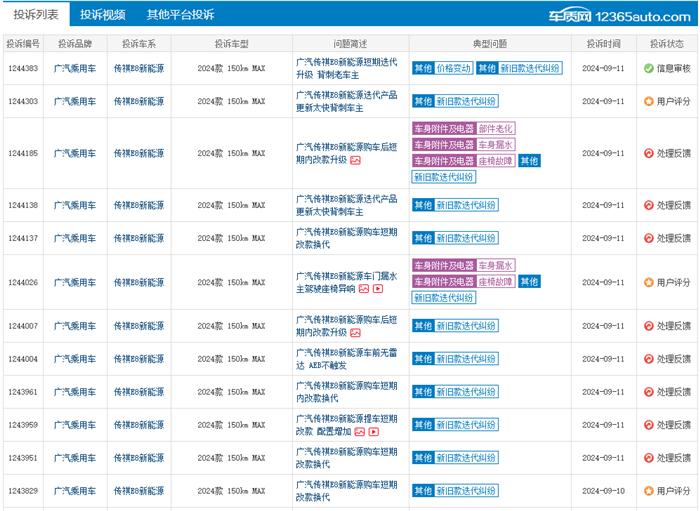Click the red feedback icon for complaint 1244185

pos(649,153)
